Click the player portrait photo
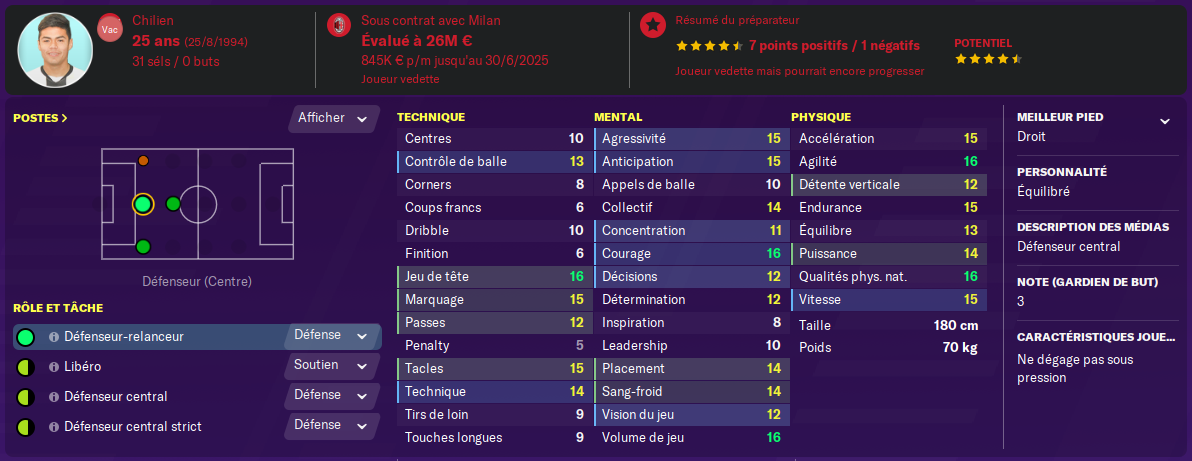The height and width of the screenshot is (461, 1192). tap(56, 49)
